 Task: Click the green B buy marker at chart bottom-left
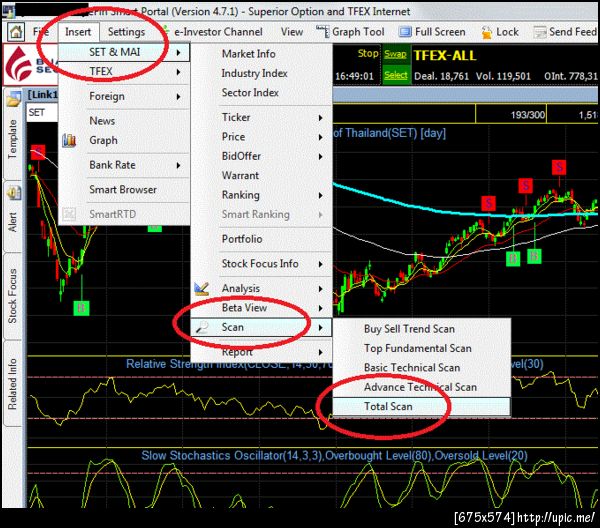[81, 308]
